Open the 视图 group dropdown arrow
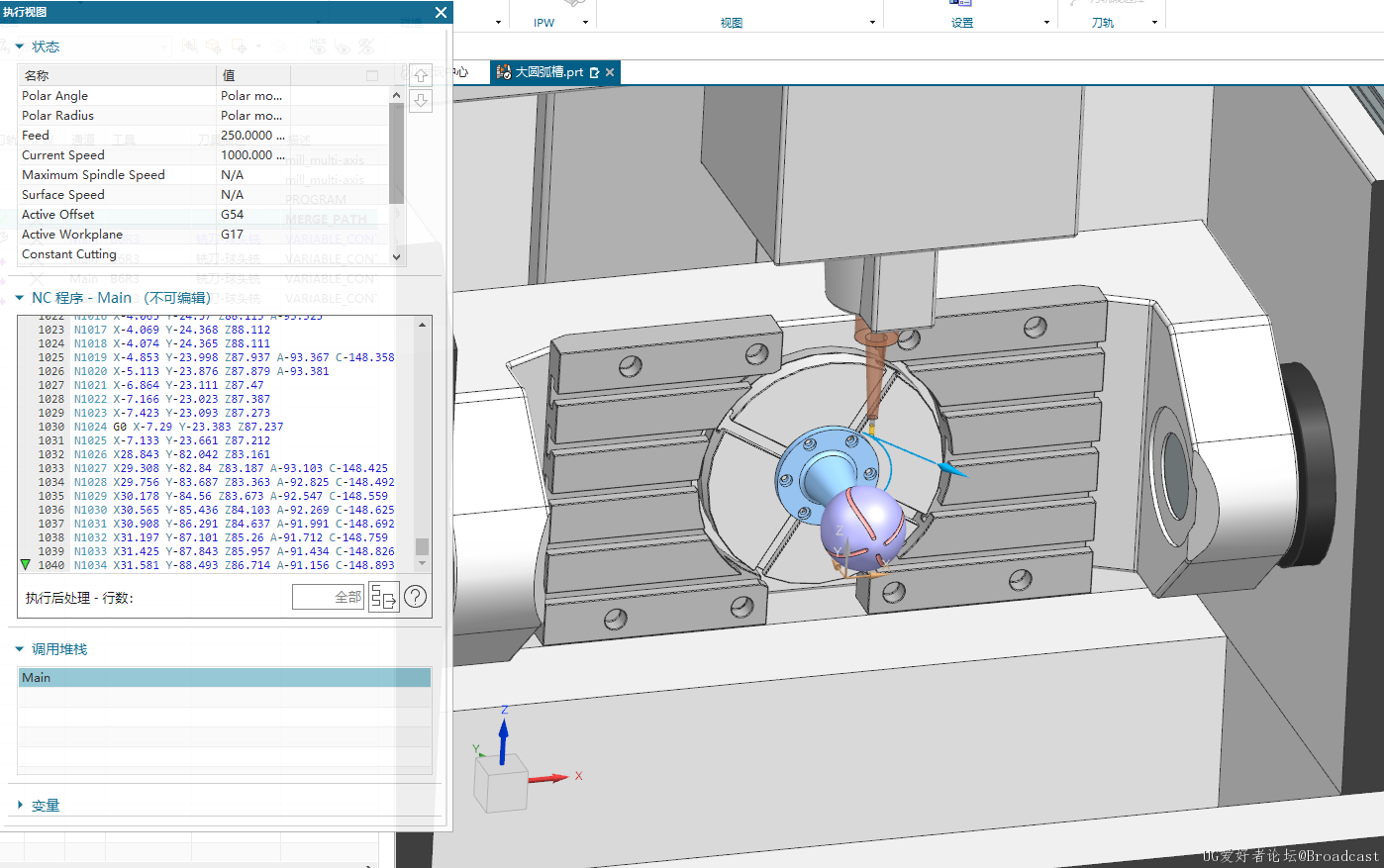Image resolution: width=1384 pixels, height=868 pixels. click(x=872, y=22)
